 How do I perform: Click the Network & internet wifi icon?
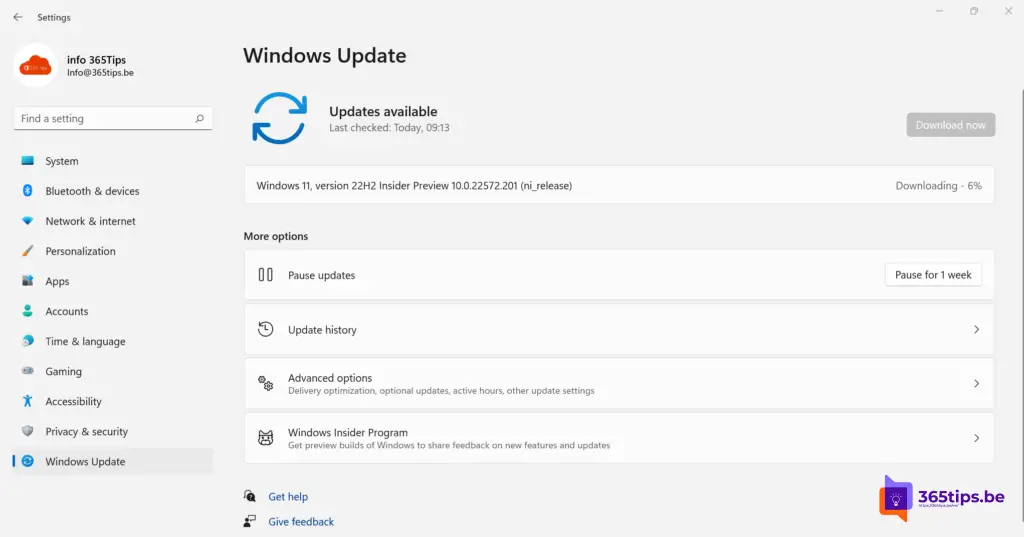[x=27, y=221]
